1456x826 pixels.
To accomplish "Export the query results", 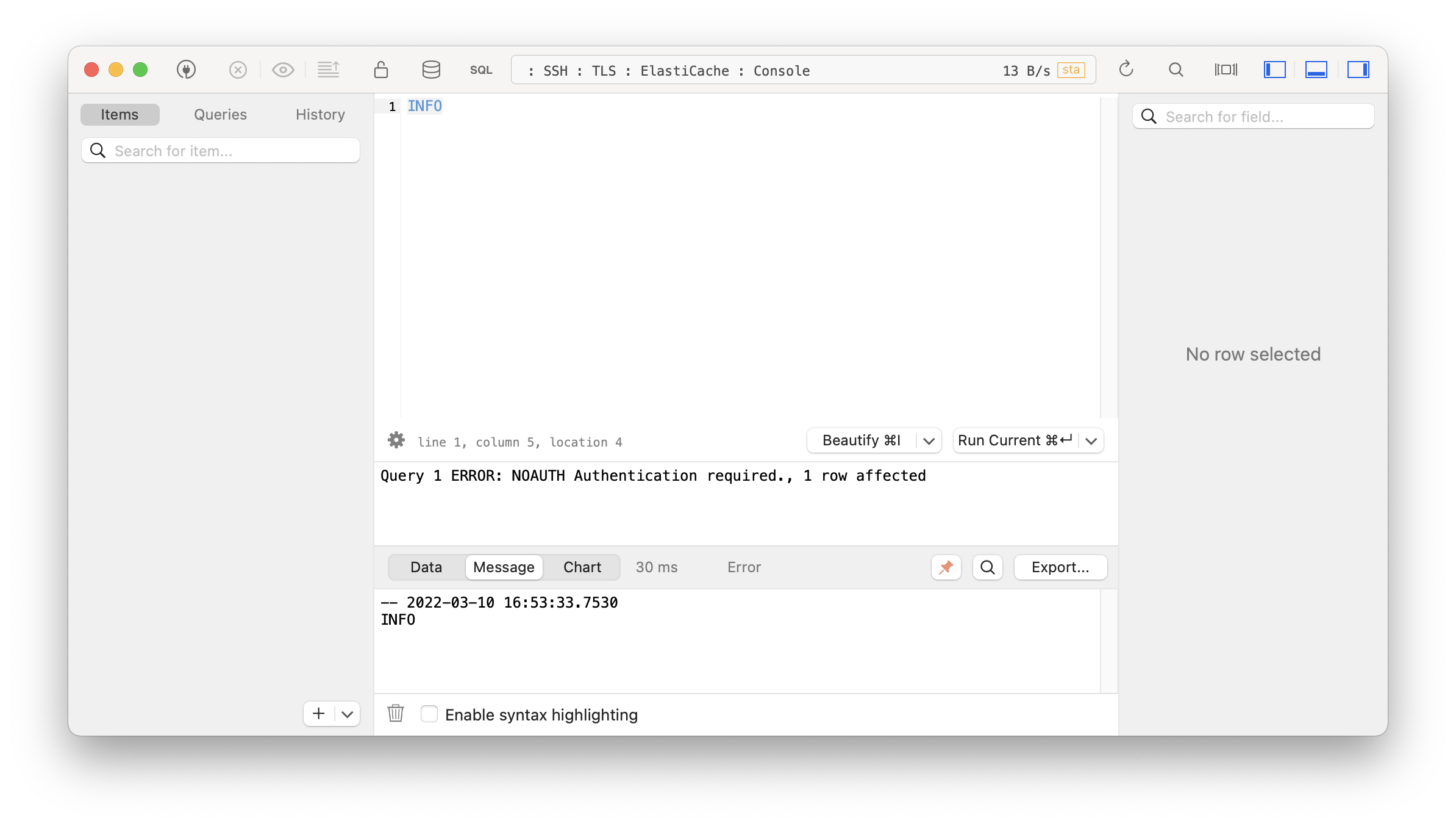I will pos(1060,567).
